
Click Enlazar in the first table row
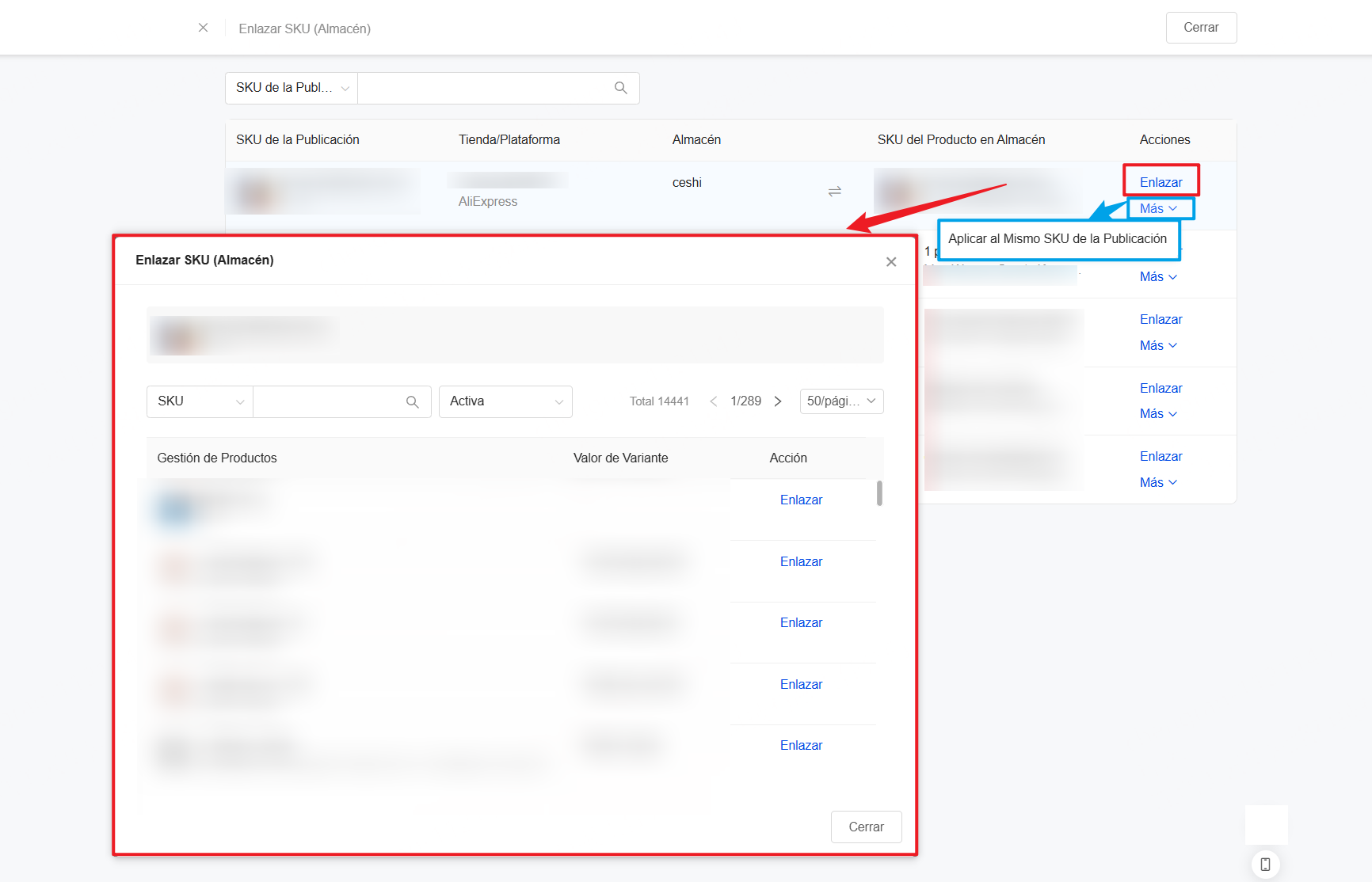click(1160, 182)
